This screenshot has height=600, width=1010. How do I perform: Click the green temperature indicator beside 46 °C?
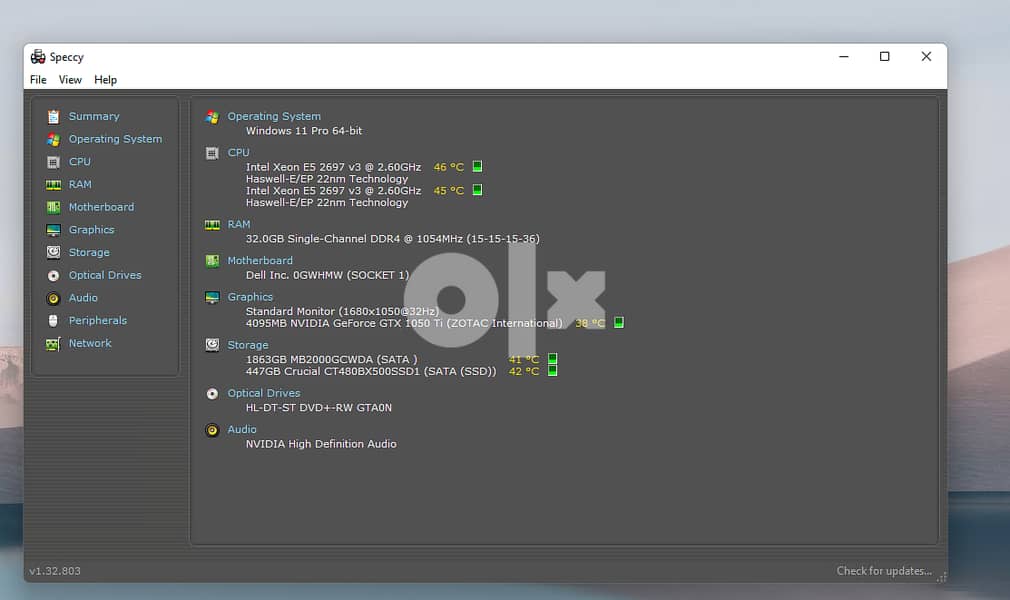(x=477, y=167)
